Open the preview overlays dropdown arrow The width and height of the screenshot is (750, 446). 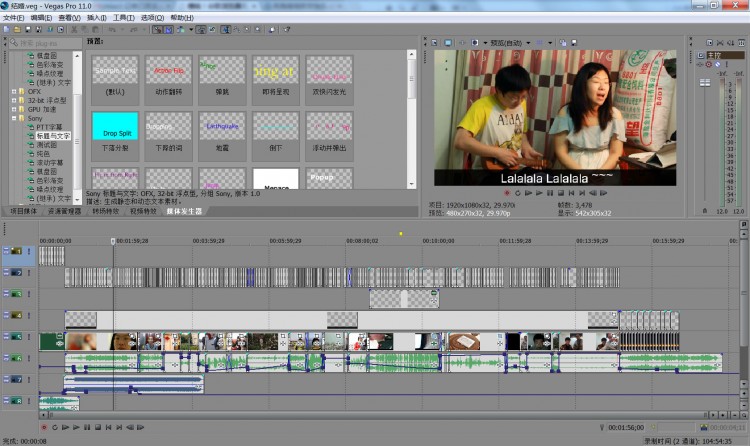point(550,43)
